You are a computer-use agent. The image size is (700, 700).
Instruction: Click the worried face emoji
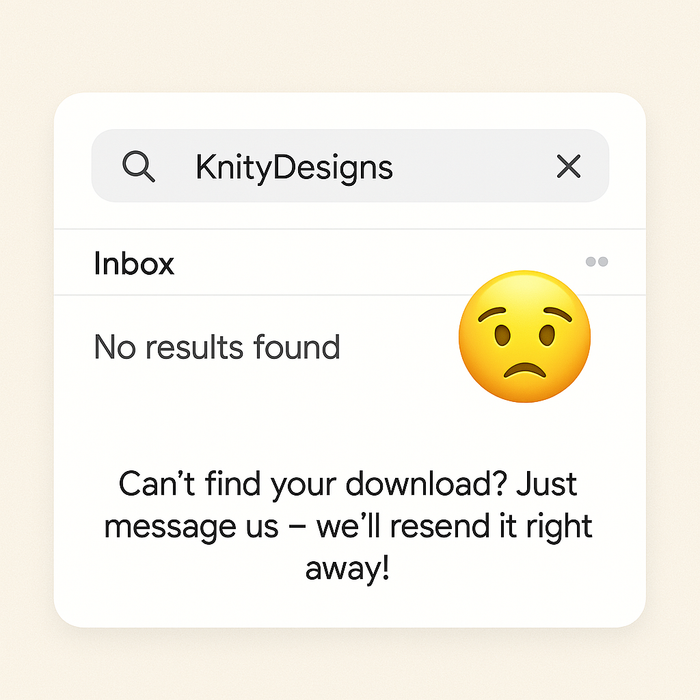(x=524, y=337)
